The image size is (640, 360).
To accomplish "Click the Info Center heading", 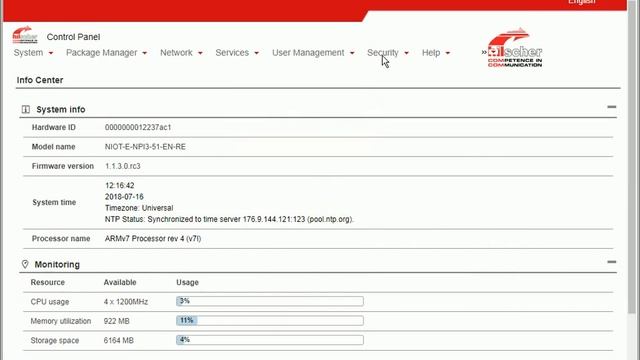I will (40, 80).
